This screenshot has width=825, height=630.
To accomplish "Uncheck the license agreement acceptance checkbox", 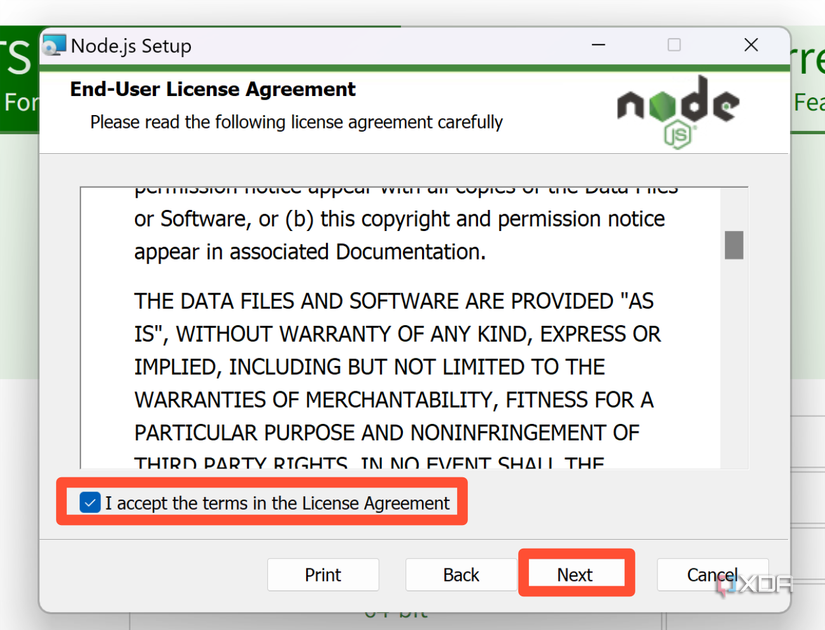I will (89, 503).
